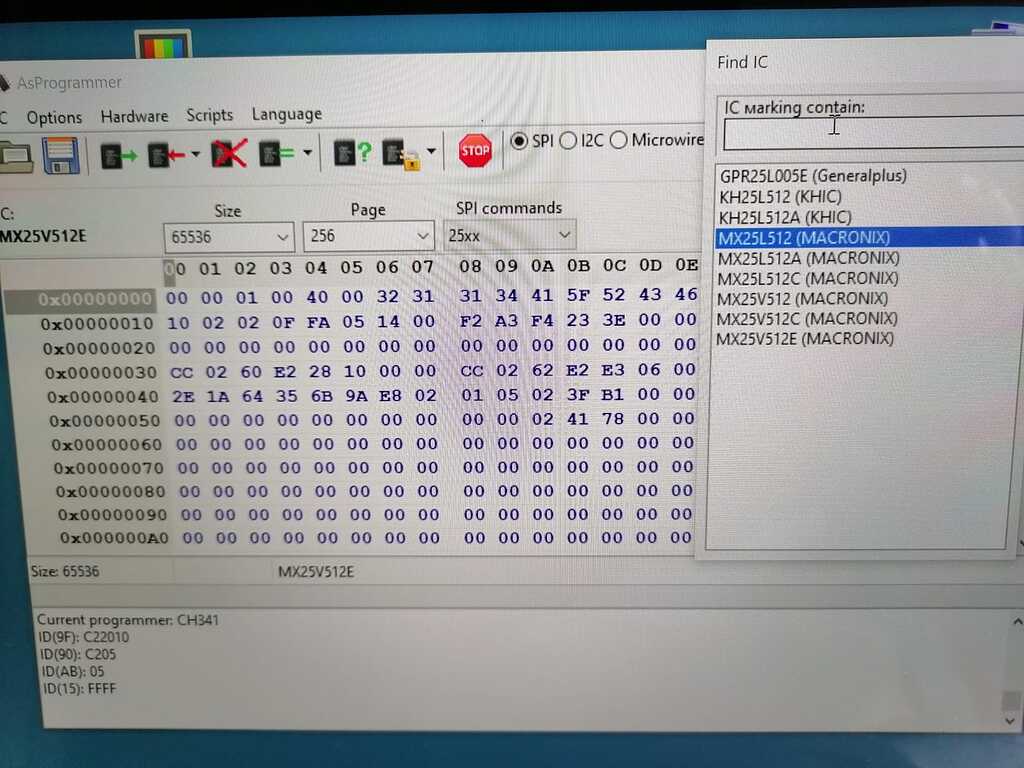1024x768 pixels.
Task: Select MX25V512E (MACRONIX) from the list
Action: [x=807, y=338]
